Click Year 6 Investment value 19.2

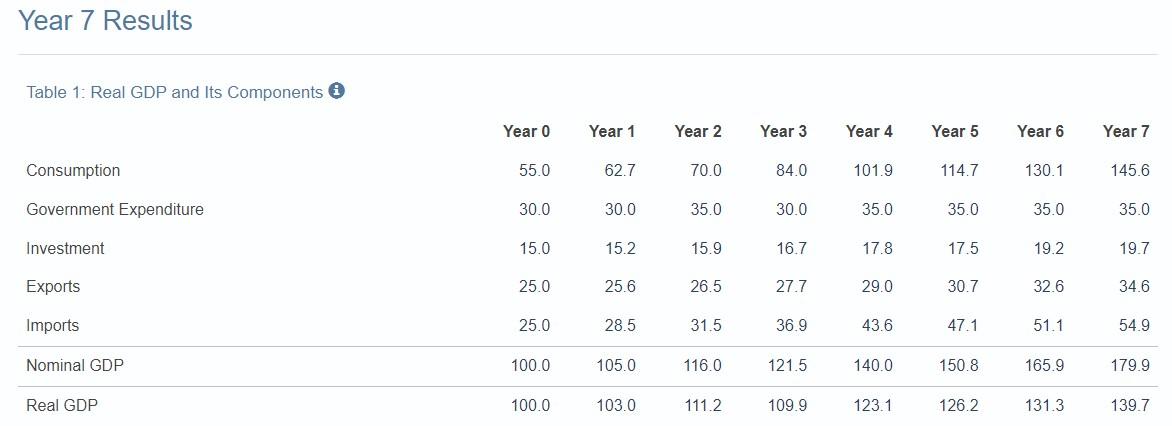pyautogui.click(x=1049, y=248)
